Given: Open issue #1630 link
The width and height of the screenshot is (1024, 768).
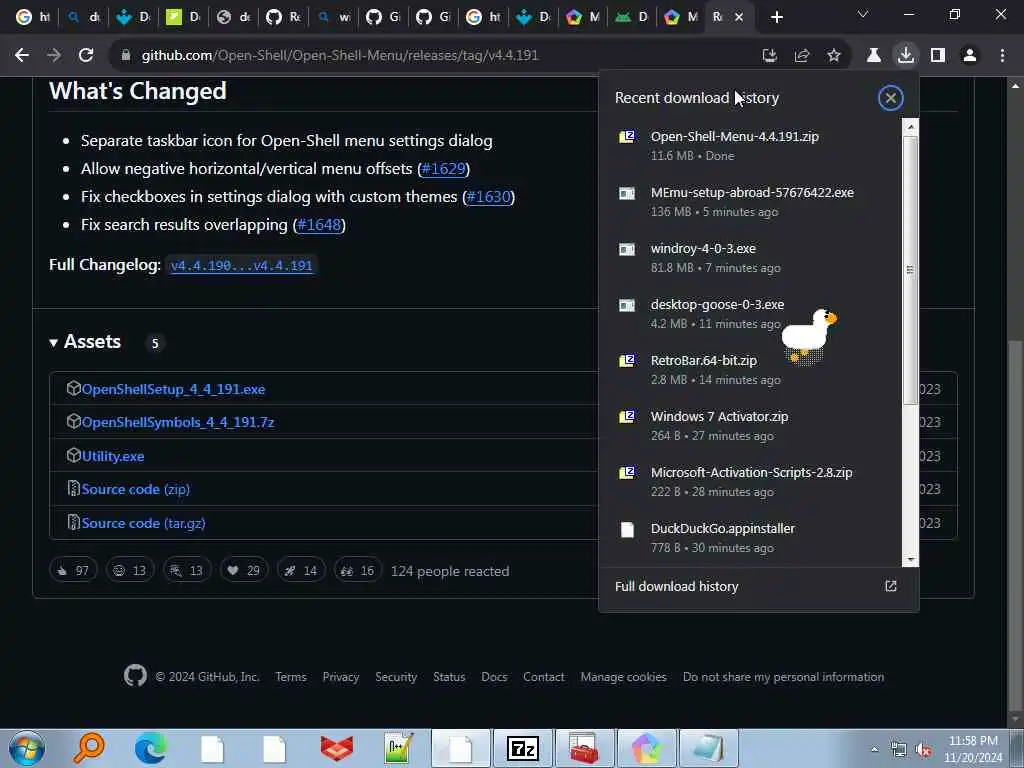Looking at the screenshot, I should click(488, 197).
